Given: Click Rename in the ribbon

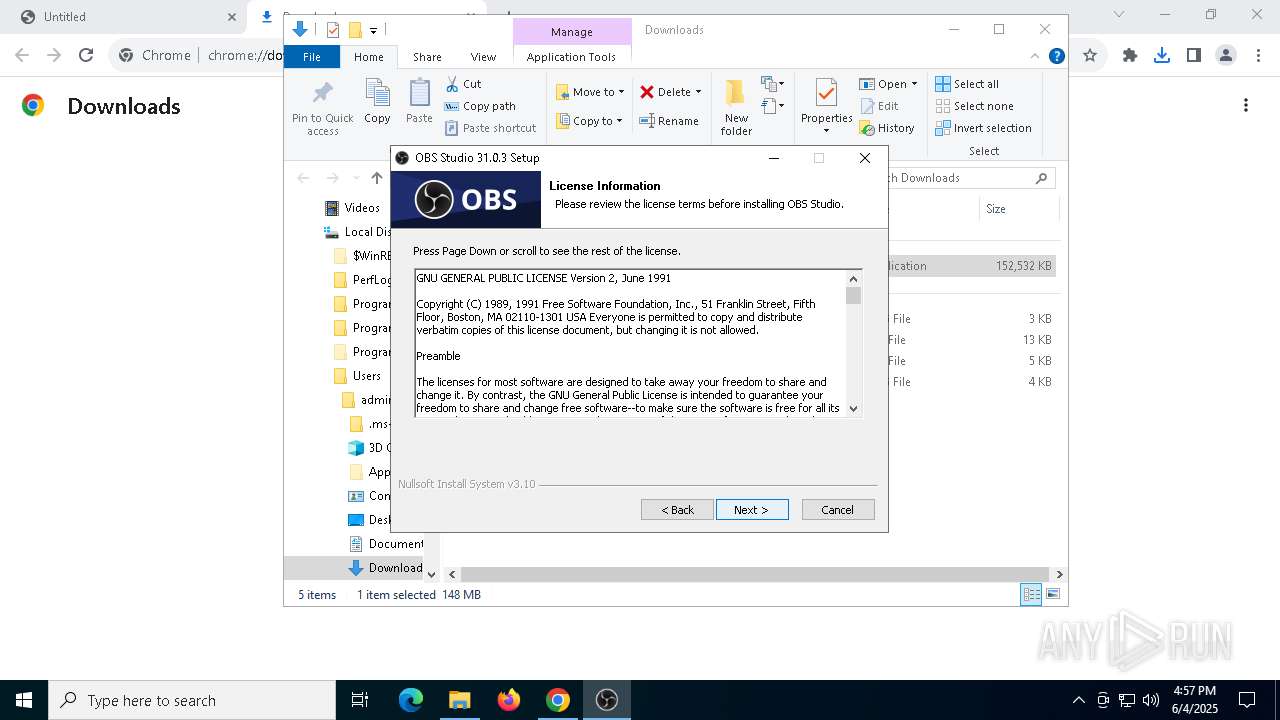Looking at the screenshot, I should coord(669,121).
